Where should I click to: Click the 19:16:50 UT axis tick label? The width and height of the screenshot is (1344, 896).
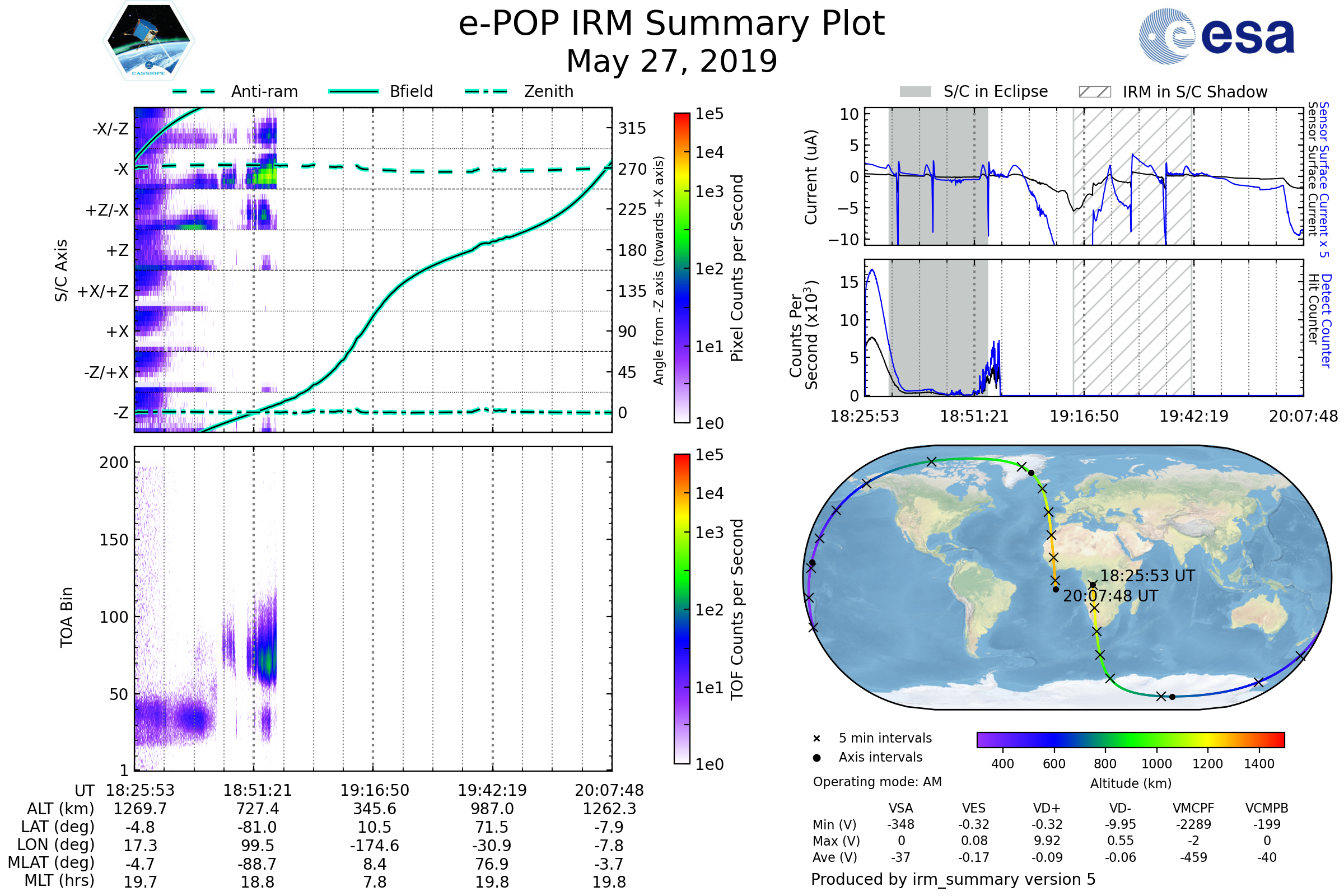(x=375, y=790)
